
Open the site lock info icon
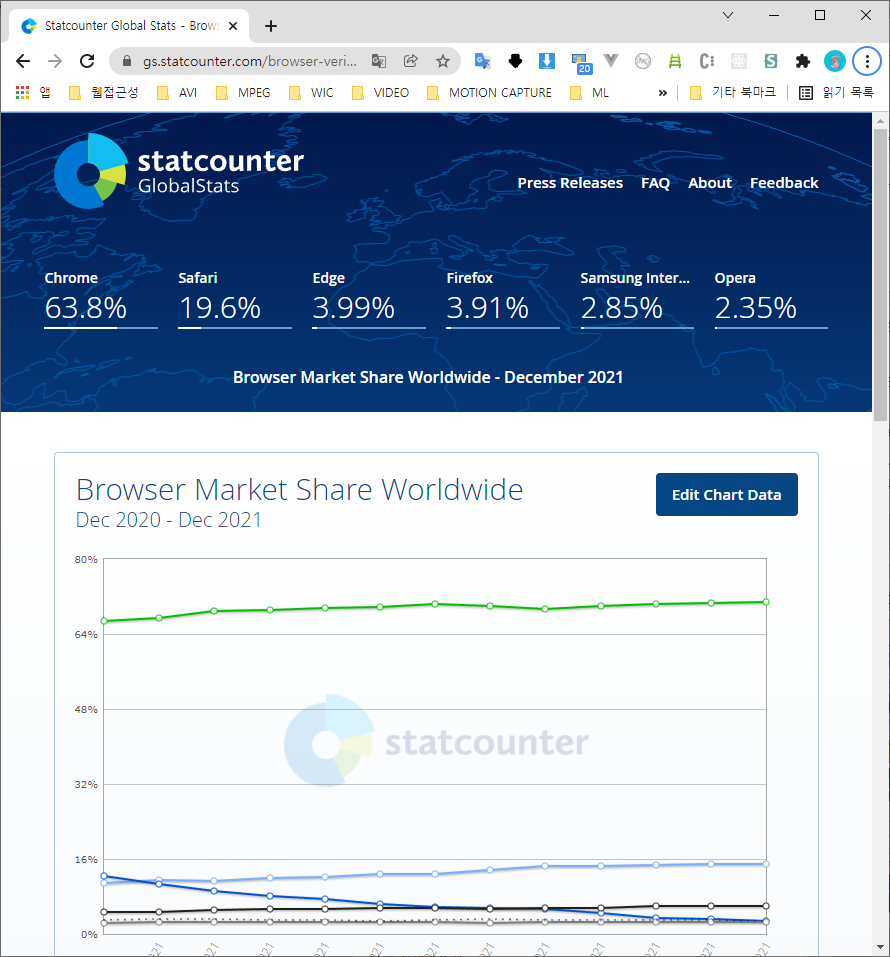tap(127, 61)
